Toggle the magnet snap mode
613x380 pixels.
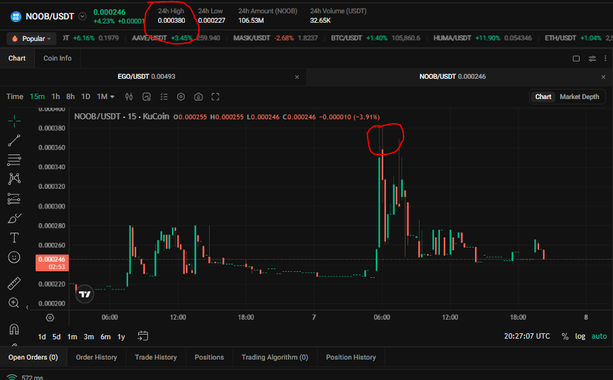click(14, 329)
